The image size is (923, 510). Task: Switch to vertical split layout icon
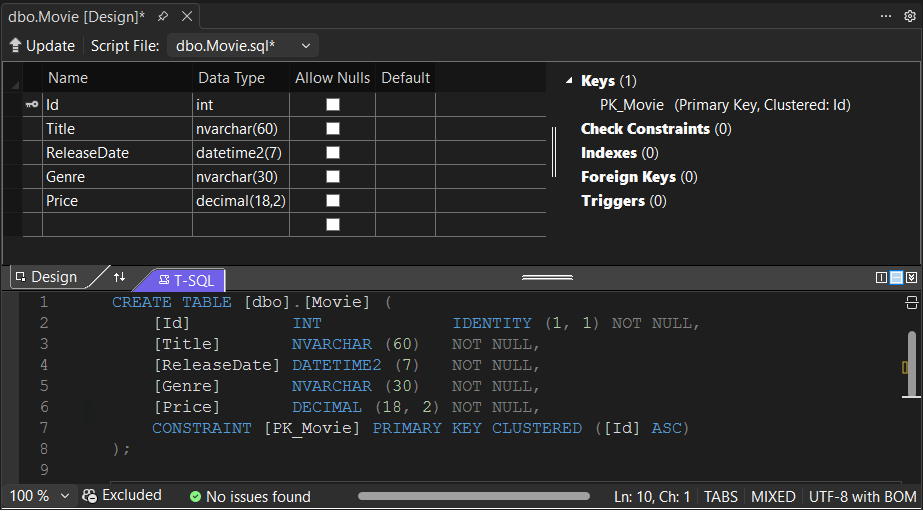tap(881, 277)
